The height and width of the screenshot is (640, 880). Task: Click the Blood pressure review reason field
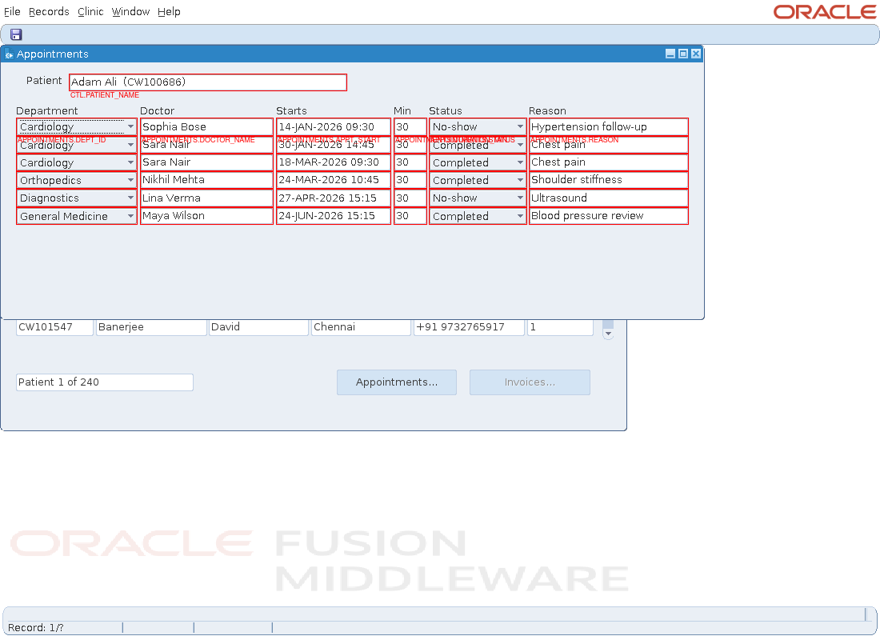(x=608, y=216)
